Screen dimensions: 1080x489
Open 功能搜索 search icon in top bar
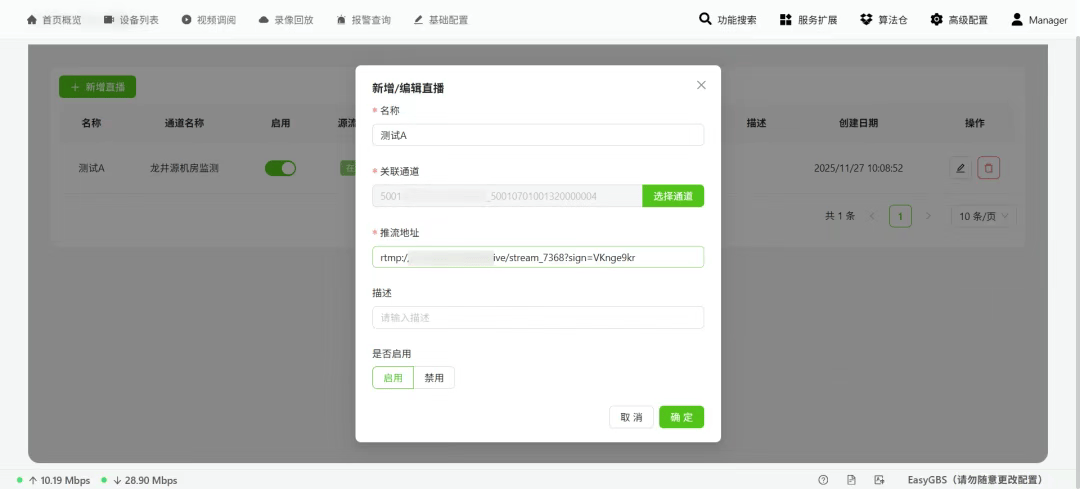tap(706, 19)
